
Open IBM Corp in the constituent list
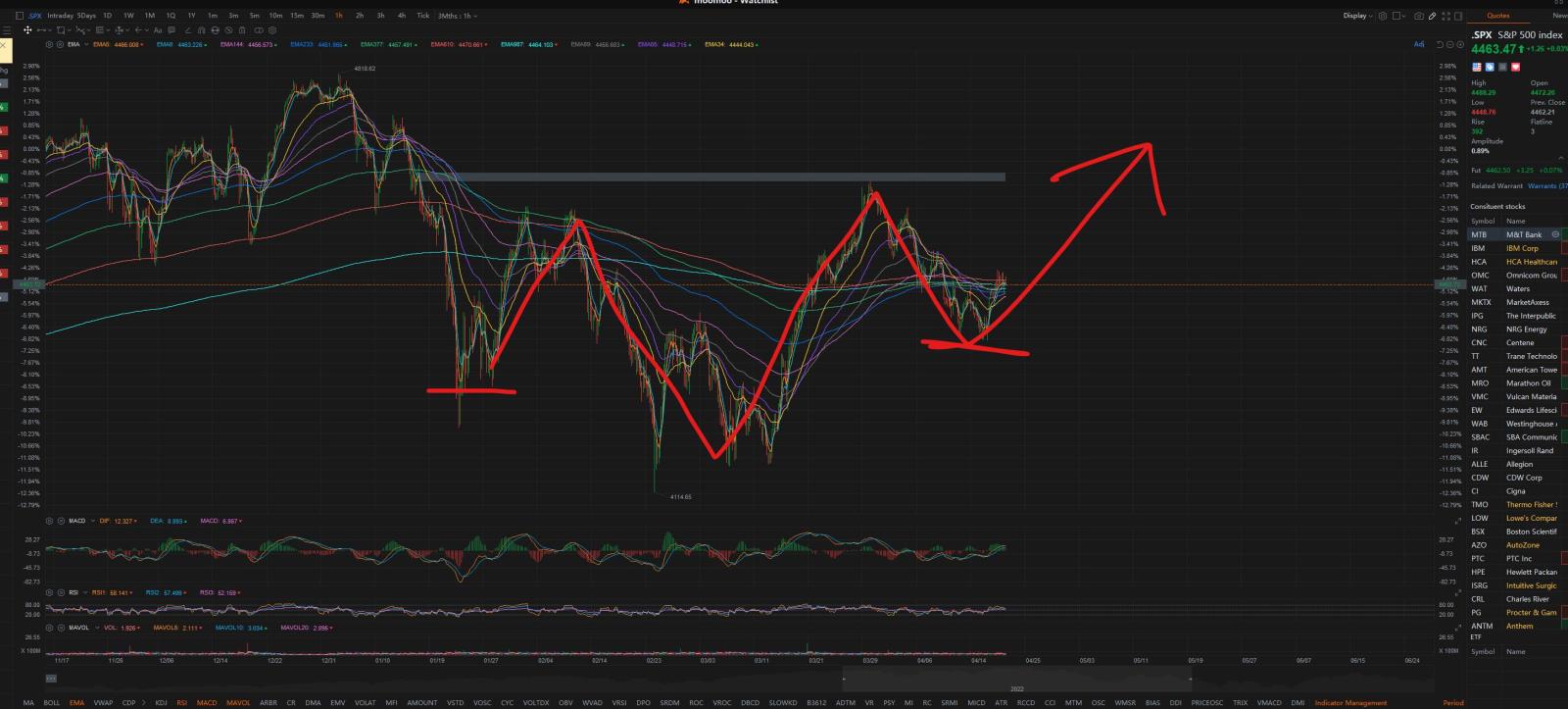[x=1517, y=248]
